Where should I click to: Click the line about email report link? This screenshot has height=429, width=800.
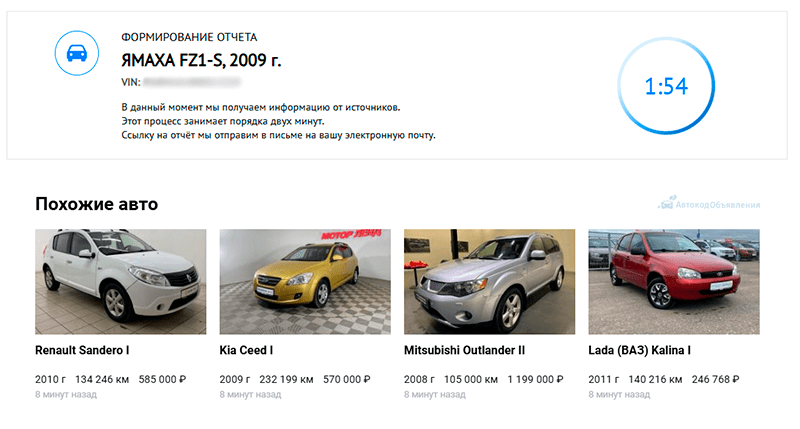click(279, 135)
